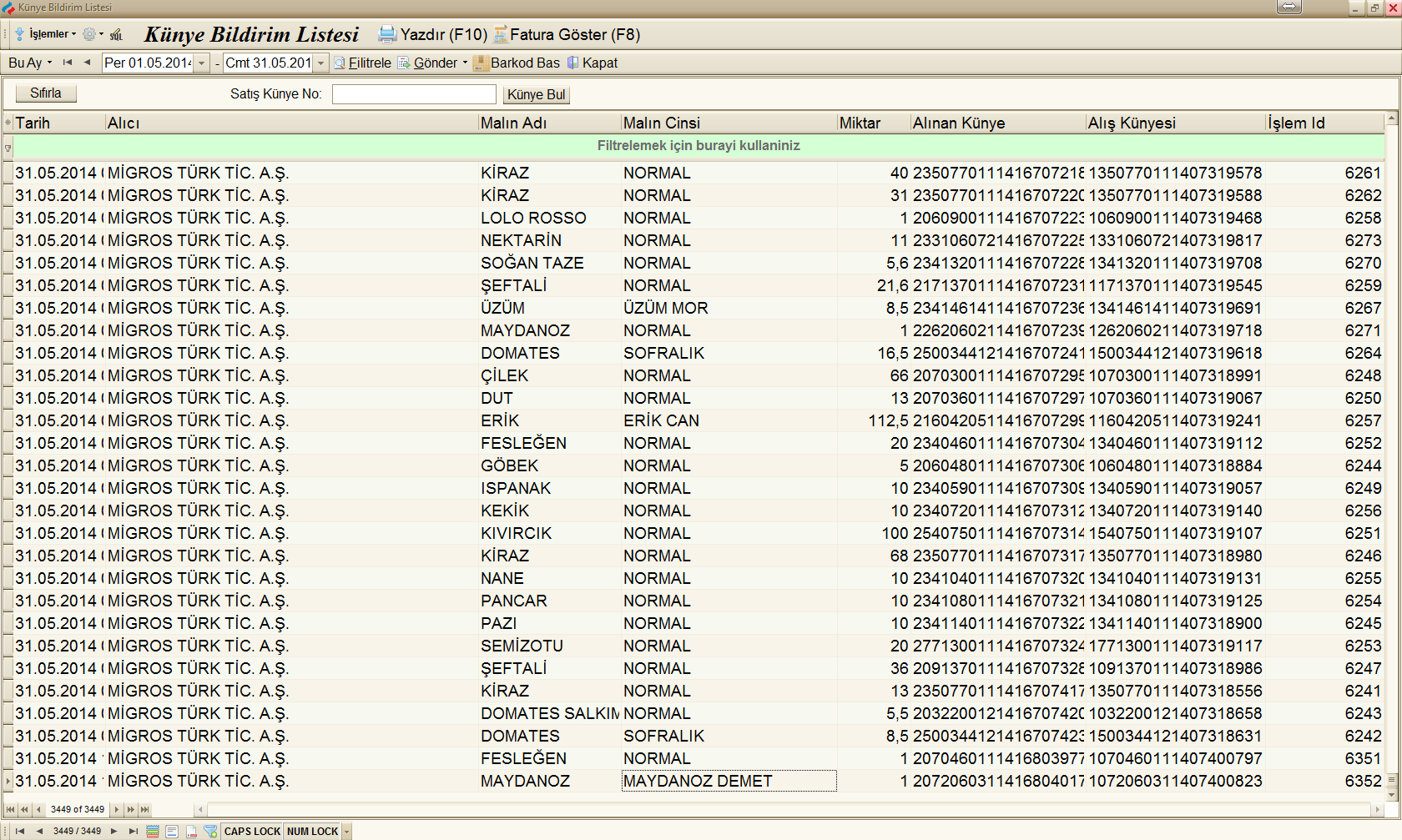The image size is (1402, 840).
Task: Click the delete record page icon
Action: pyautogui.click(x=191, y=831)
